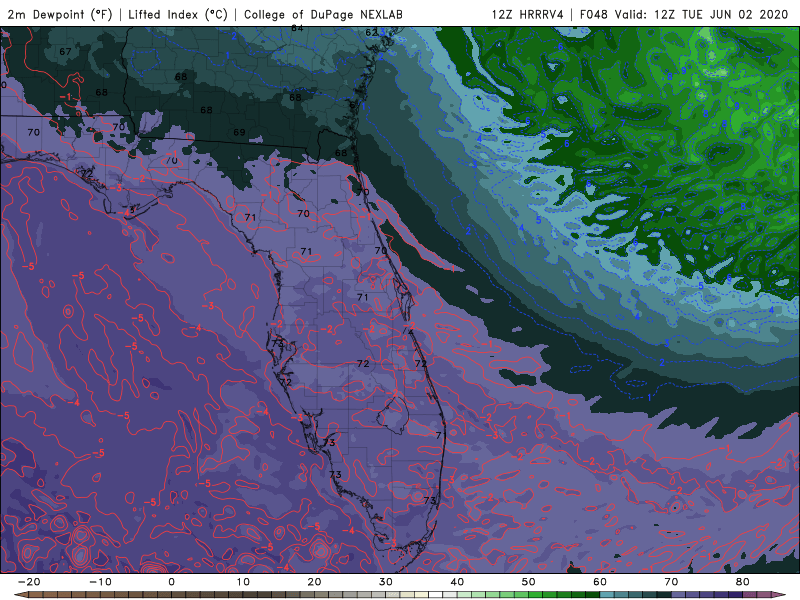Click the '60' colorbar label

[600, 582]
